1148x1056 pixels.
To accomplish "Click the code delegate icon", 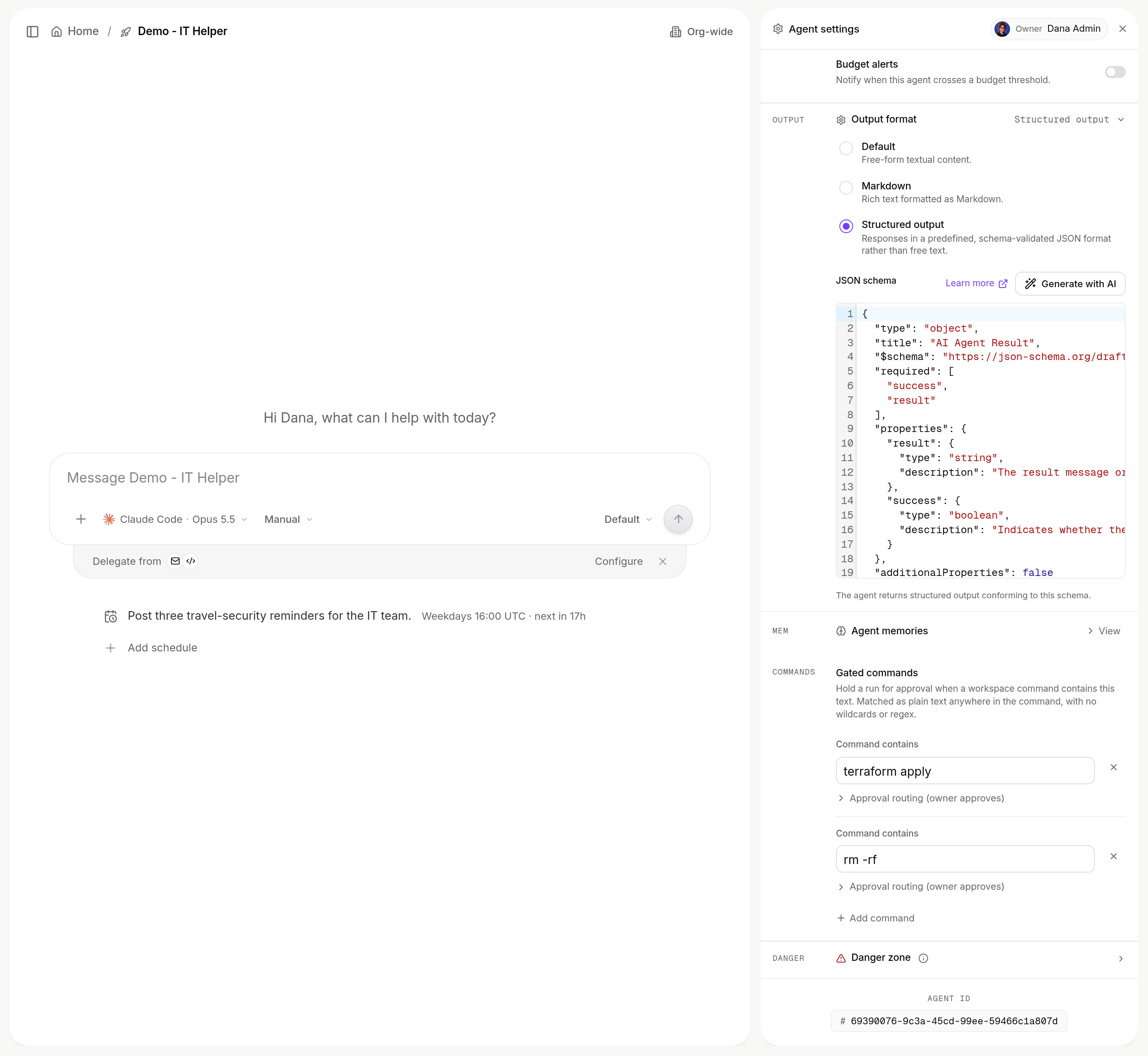I will (x=191, y=561).
